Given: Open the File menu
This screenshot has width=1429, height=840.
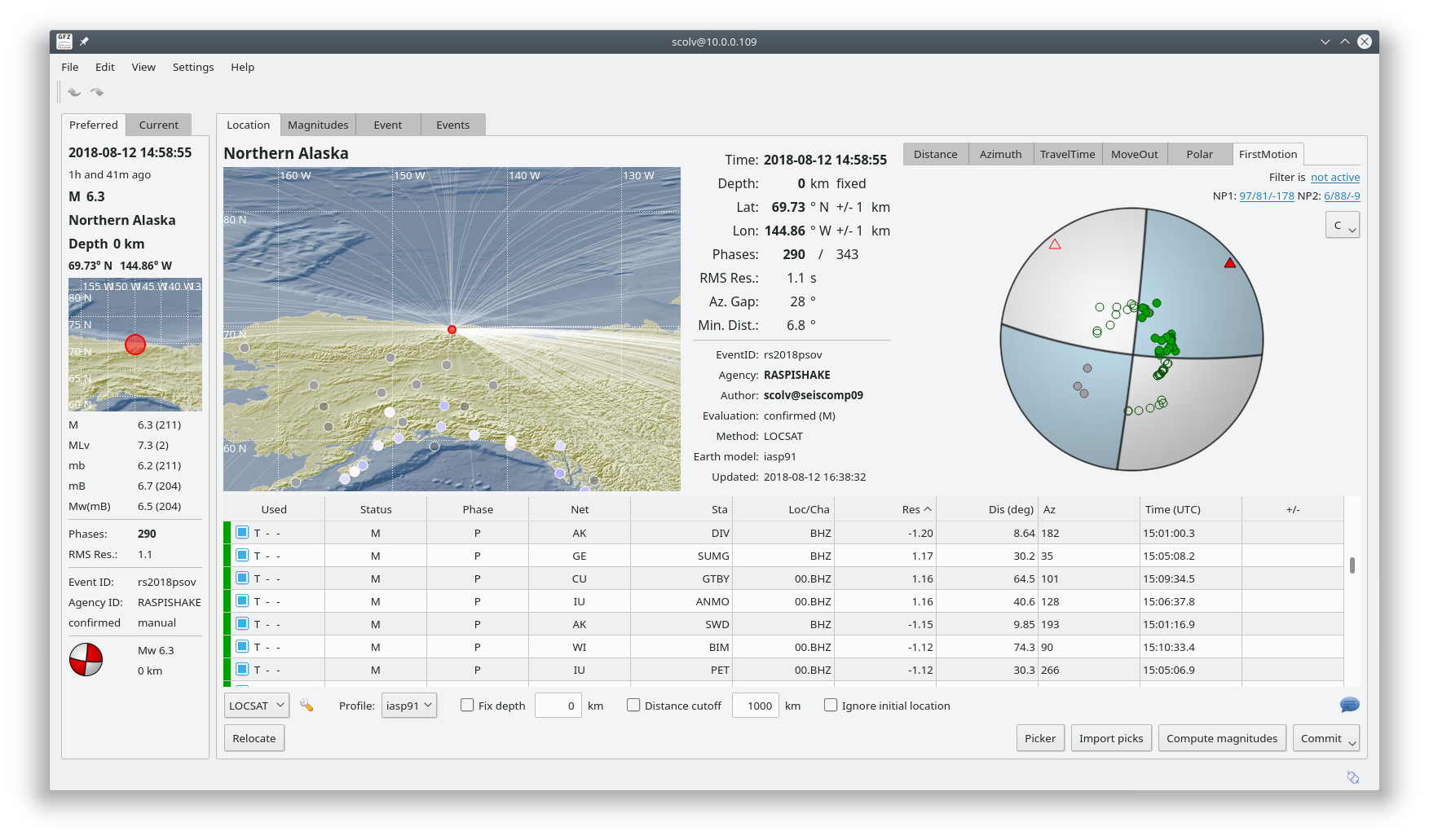Looking at the screenshot, I should [70, 67].
